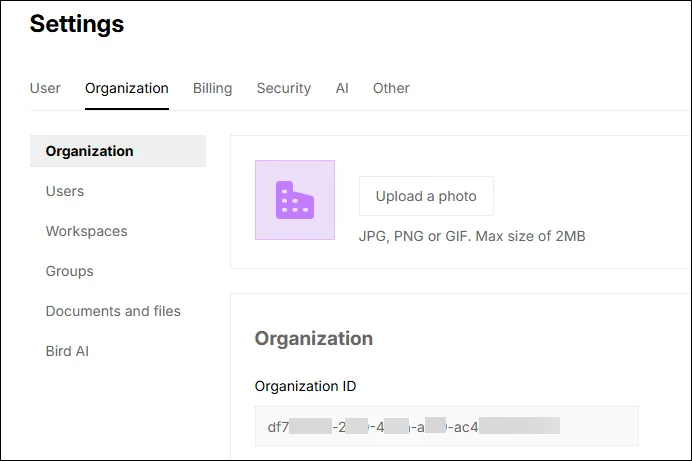The width and height of the screenshot is (692, 461).
Task: Open Workspaces in the sidebar
Action: 86,231
